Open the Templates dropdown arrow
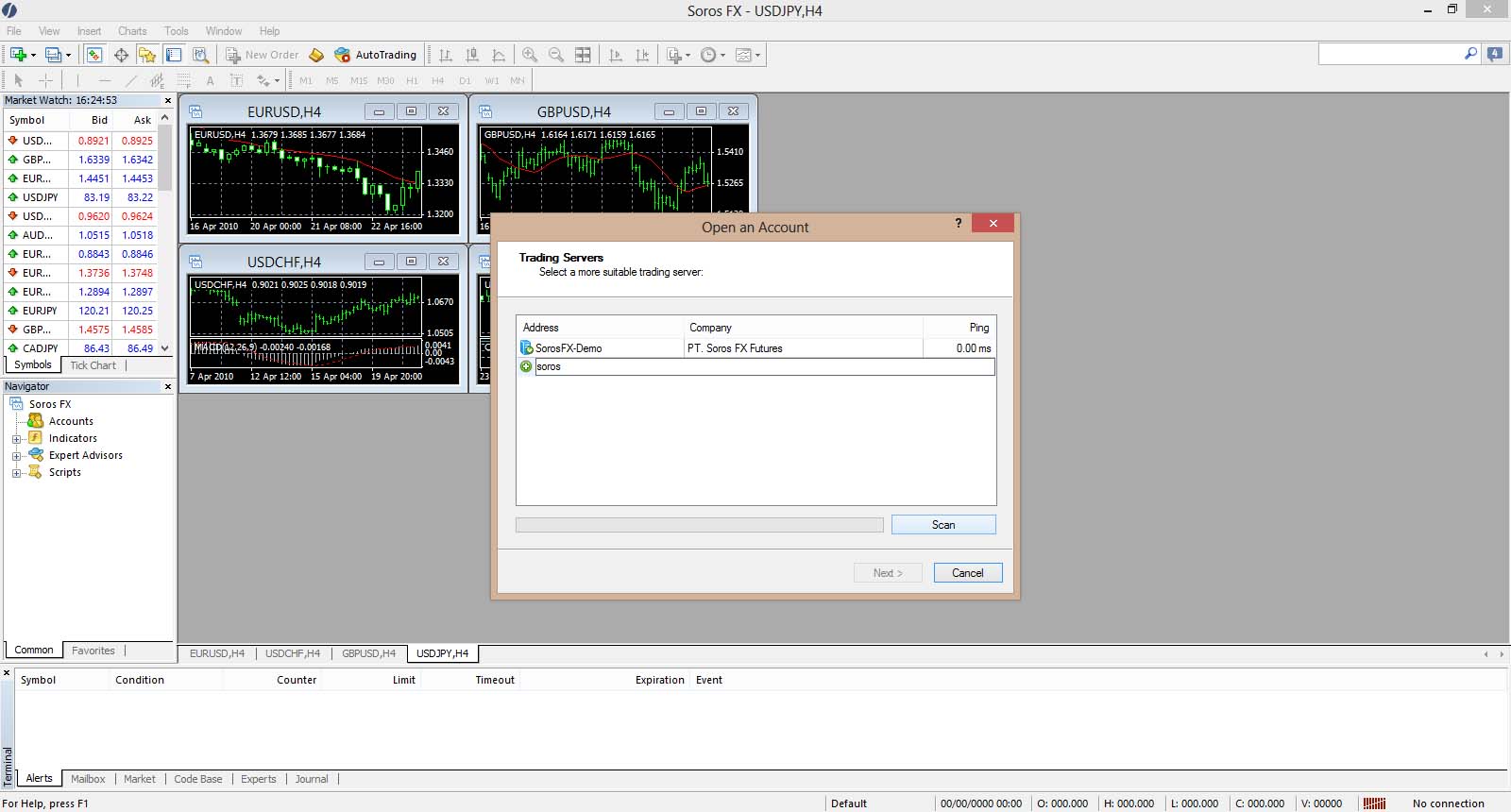The width and height of the screenshot is (1511, 812). click(x=757, y=55)
